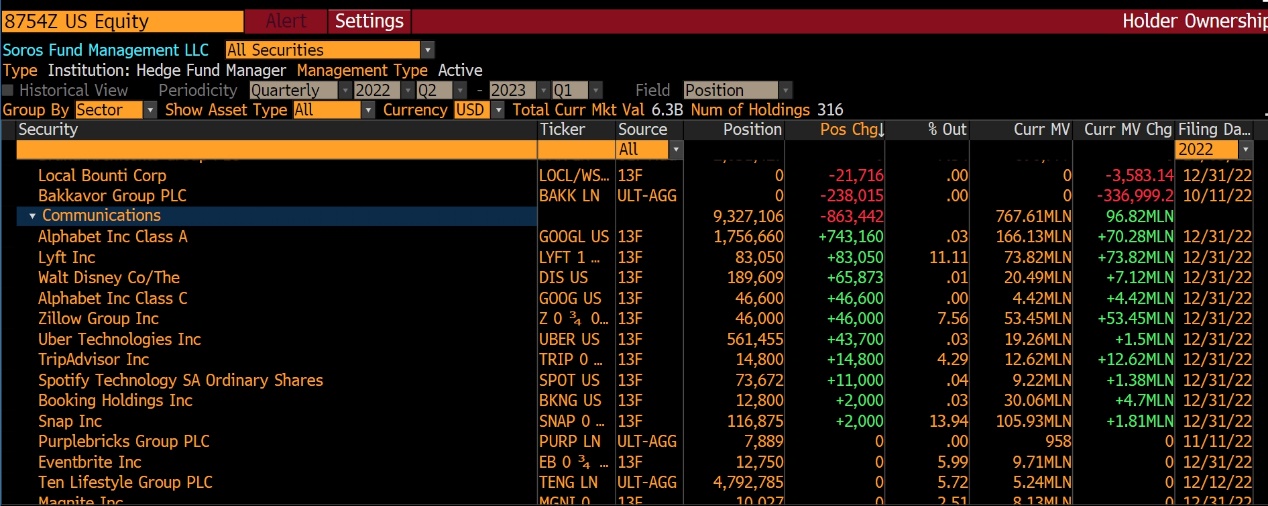
Task: Select the Alphabet Inc Class C row
Action: (634, 298)
